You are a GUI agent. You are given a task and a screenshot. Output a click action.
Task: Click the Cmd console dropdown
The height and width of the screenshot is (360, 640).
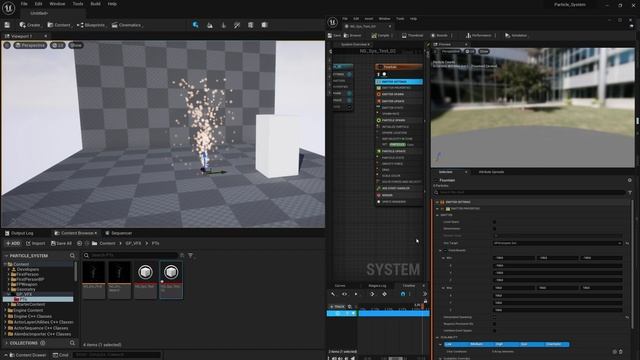tap(61, 355)
